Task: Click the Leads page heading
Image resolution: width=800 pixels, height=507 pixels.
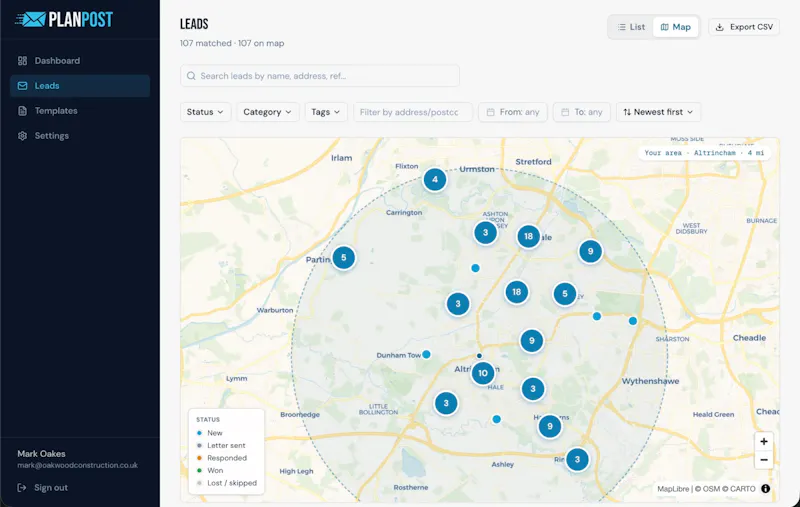Action: point(194,24)
